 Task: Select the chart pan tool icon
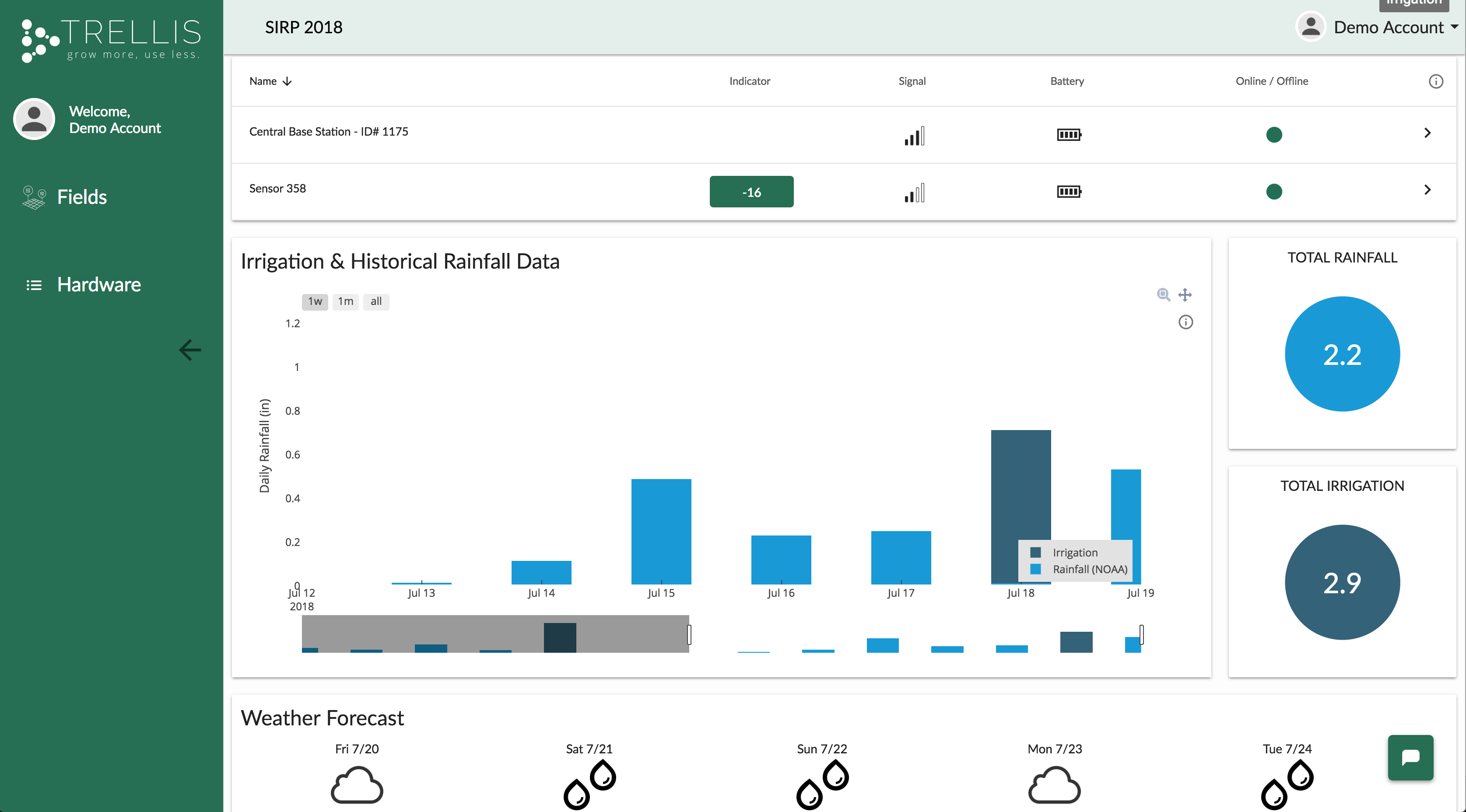pos(1185,294)
